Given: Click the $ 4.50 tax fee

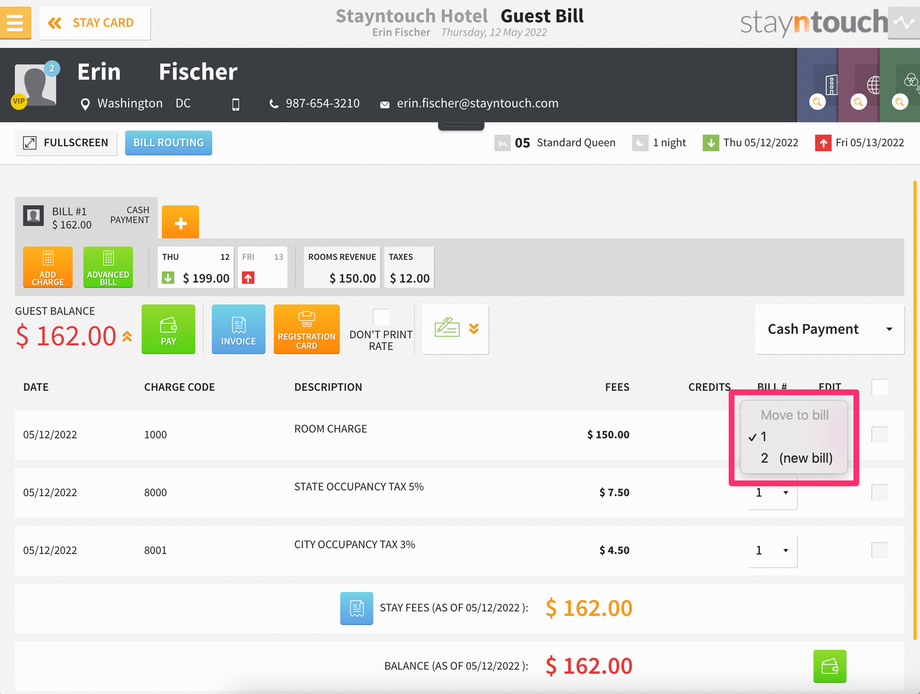Looking at the screenshot, I should (x=614, y=551).
